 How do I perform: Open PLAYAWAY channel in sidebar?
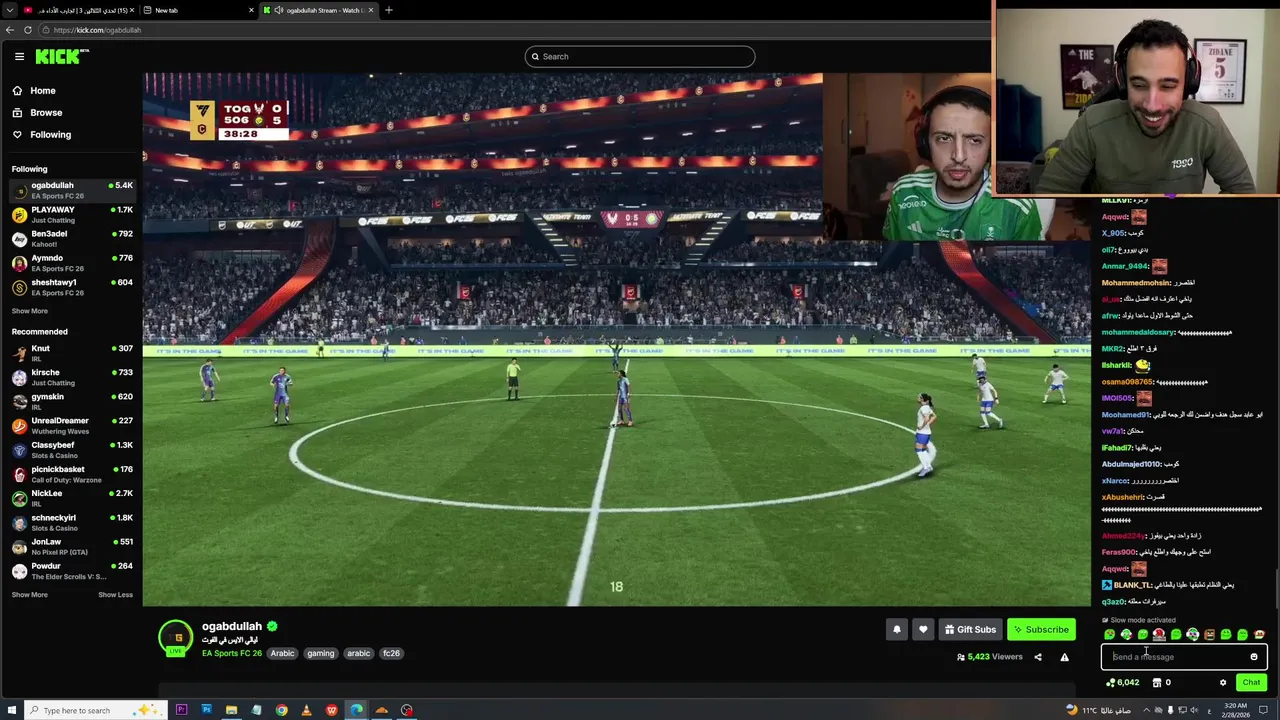click(x=72, y=214)
